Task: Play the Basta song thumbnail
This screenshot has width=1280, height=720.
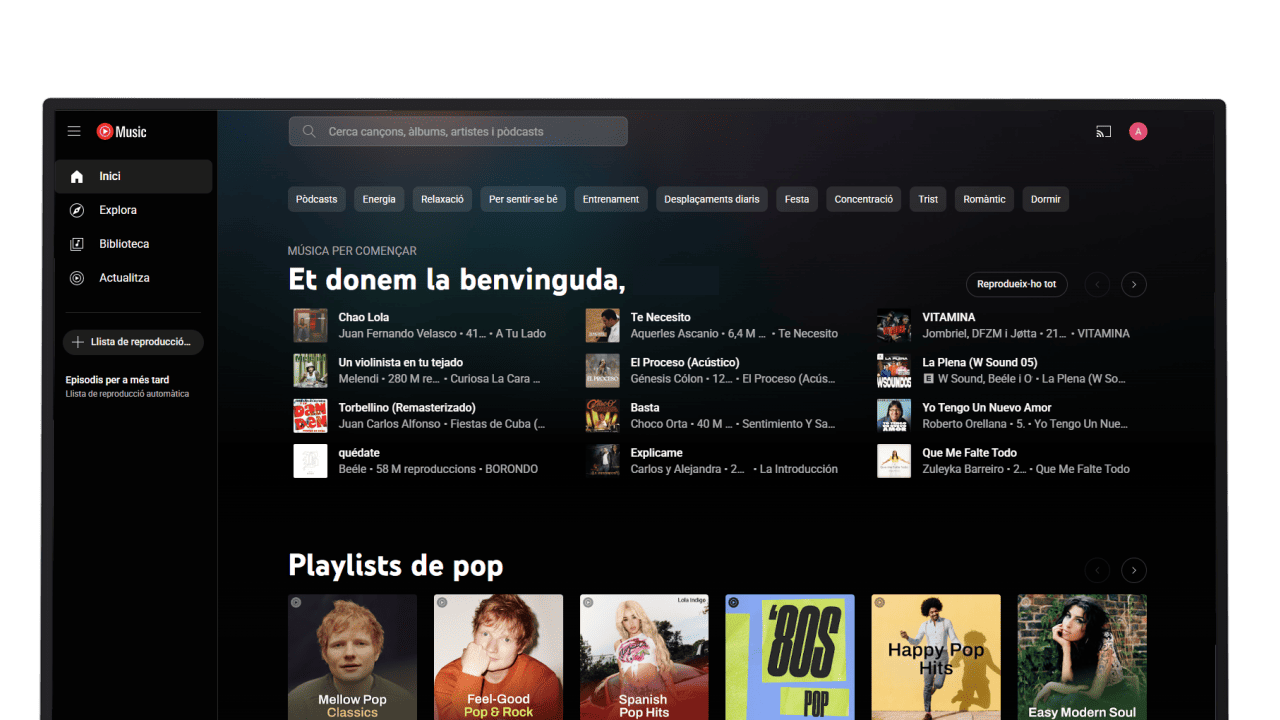Action: pyautogui.click(x=602, y=415)
